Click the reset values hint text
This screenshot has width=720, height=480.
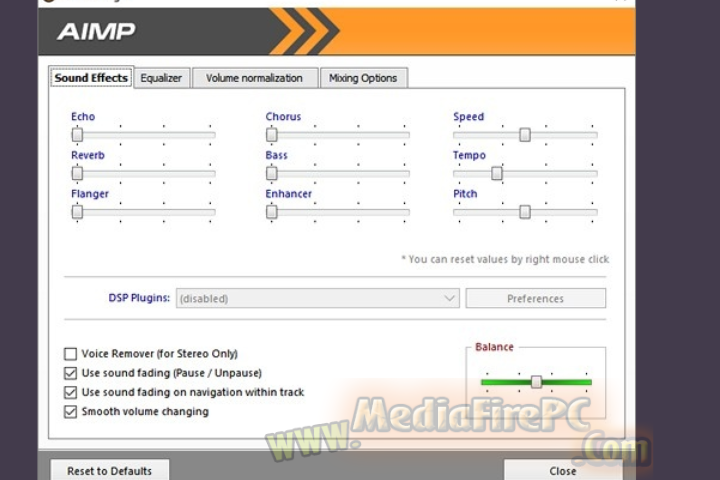505,259
